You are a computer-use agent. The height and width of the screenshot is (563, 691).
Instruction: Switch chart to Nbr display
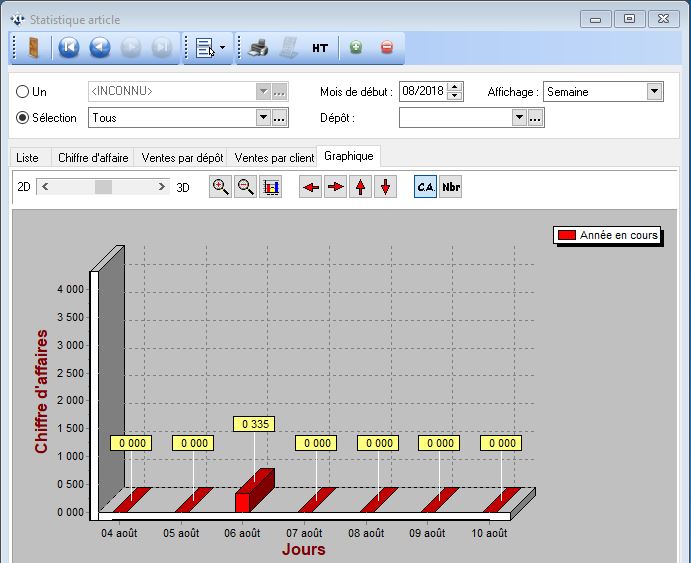coord(451,187)
